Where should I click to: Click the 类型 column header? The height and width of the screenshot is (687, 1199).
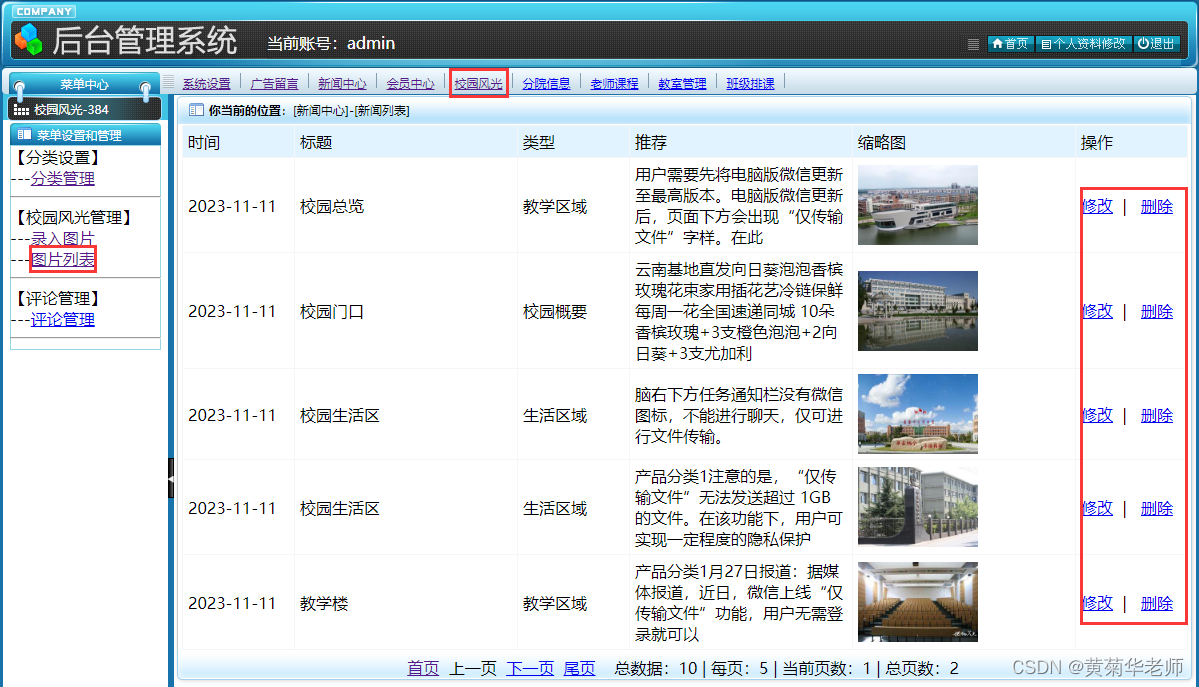(x=539, y=143)
